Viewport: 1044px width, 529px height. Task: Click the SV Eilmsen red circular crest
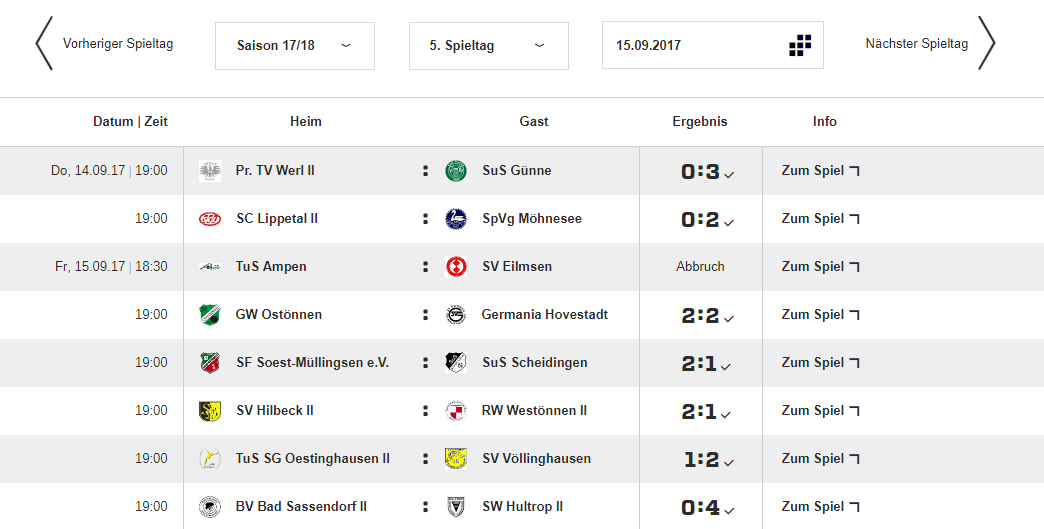point(456,267)
